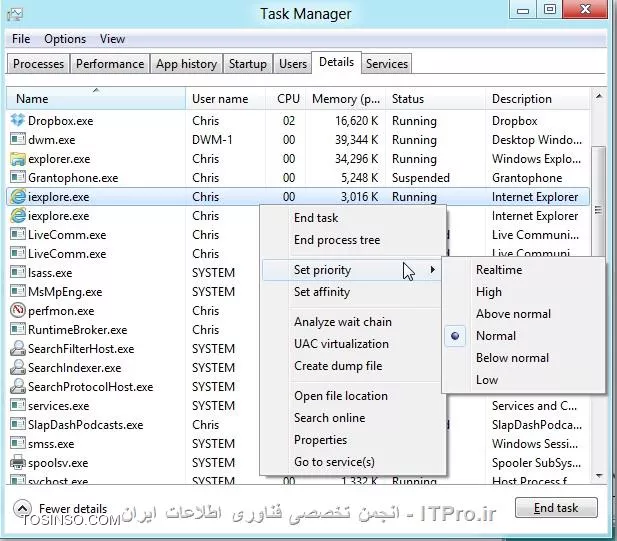Image resolution: width=617 pixels, height=541 pixels.
Task: Sort by the User name column header
Action: pos(225,98)
